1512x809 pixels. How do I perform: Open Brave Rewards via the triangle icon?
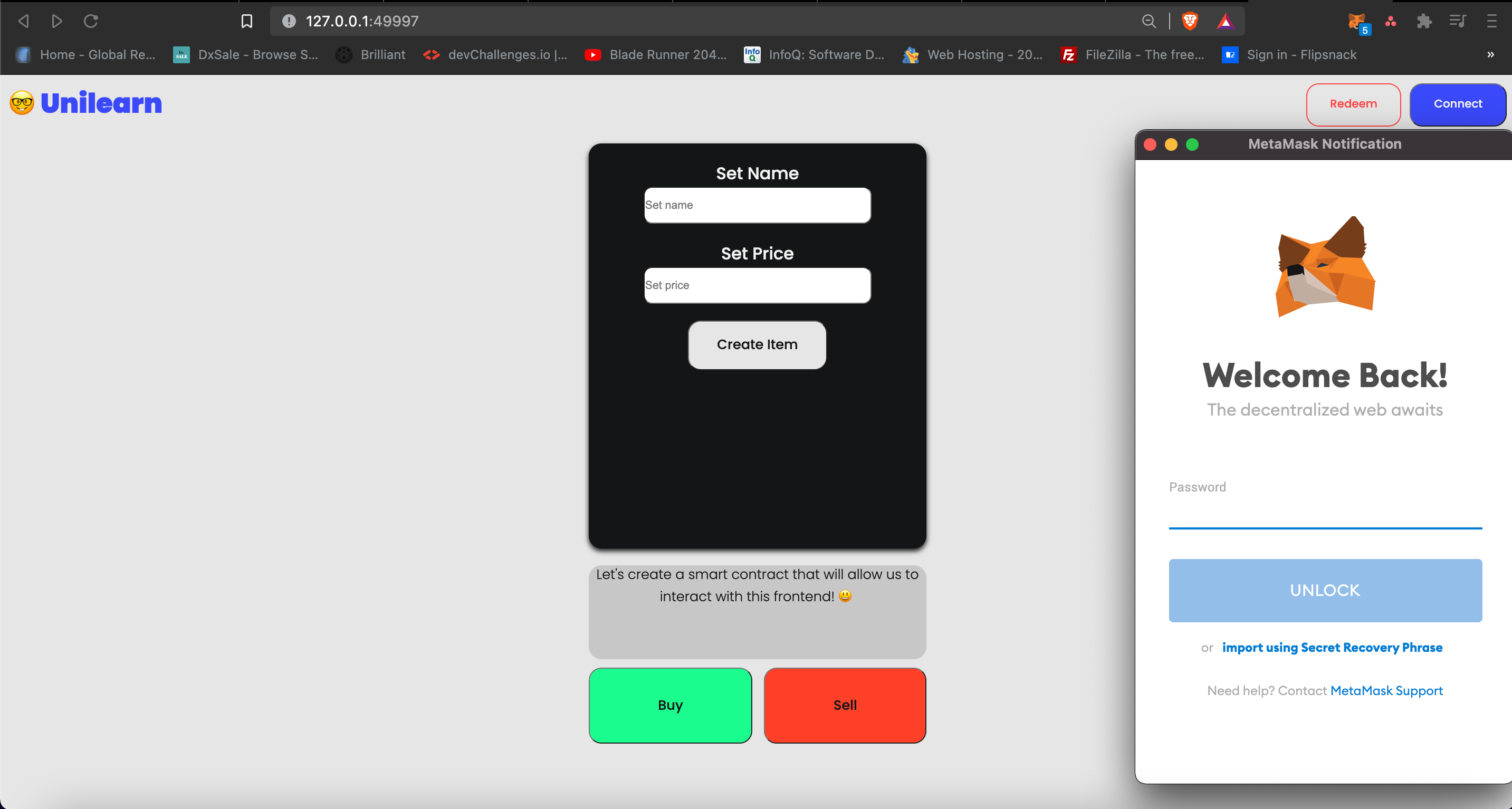point(1226,21)
